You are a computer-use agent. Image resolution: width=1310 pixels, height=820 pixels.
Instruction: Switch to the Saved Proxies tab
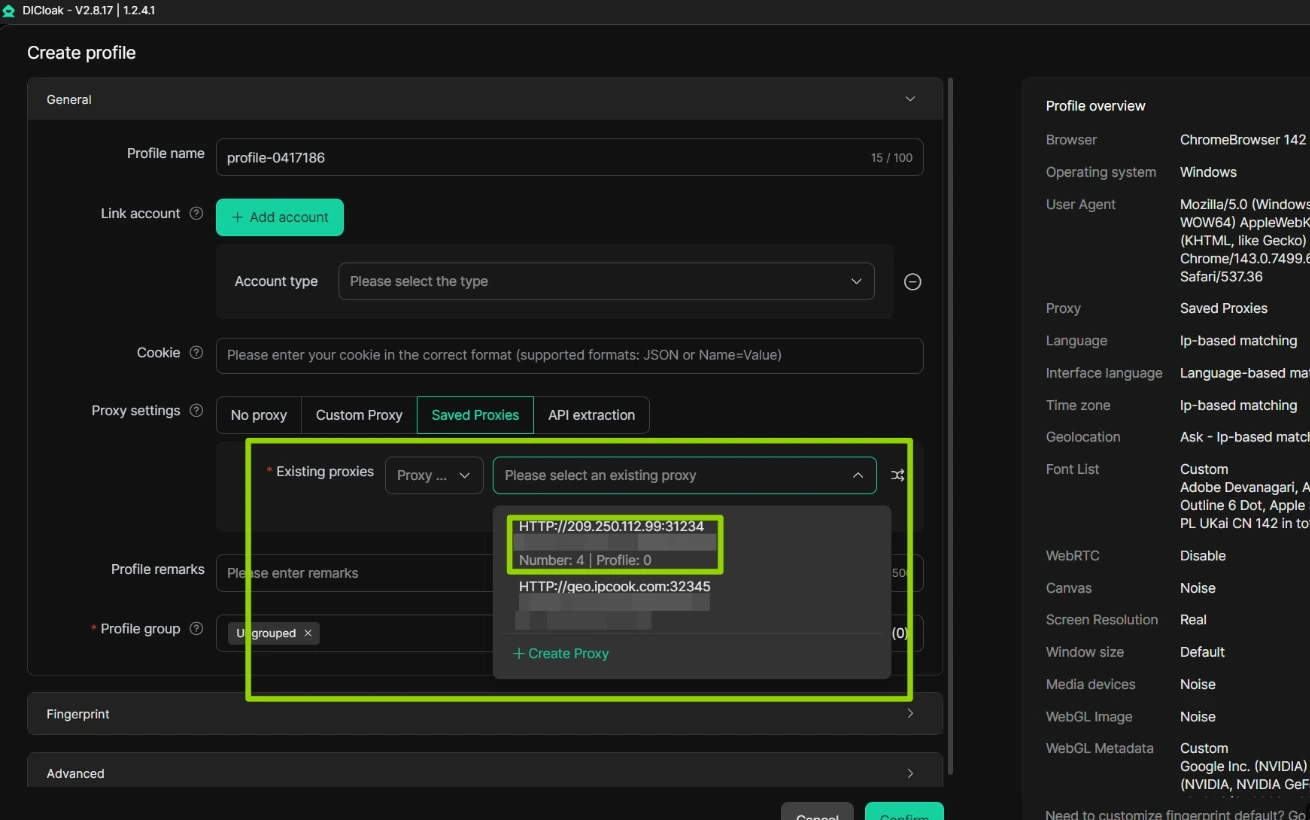tap(474, 414)
